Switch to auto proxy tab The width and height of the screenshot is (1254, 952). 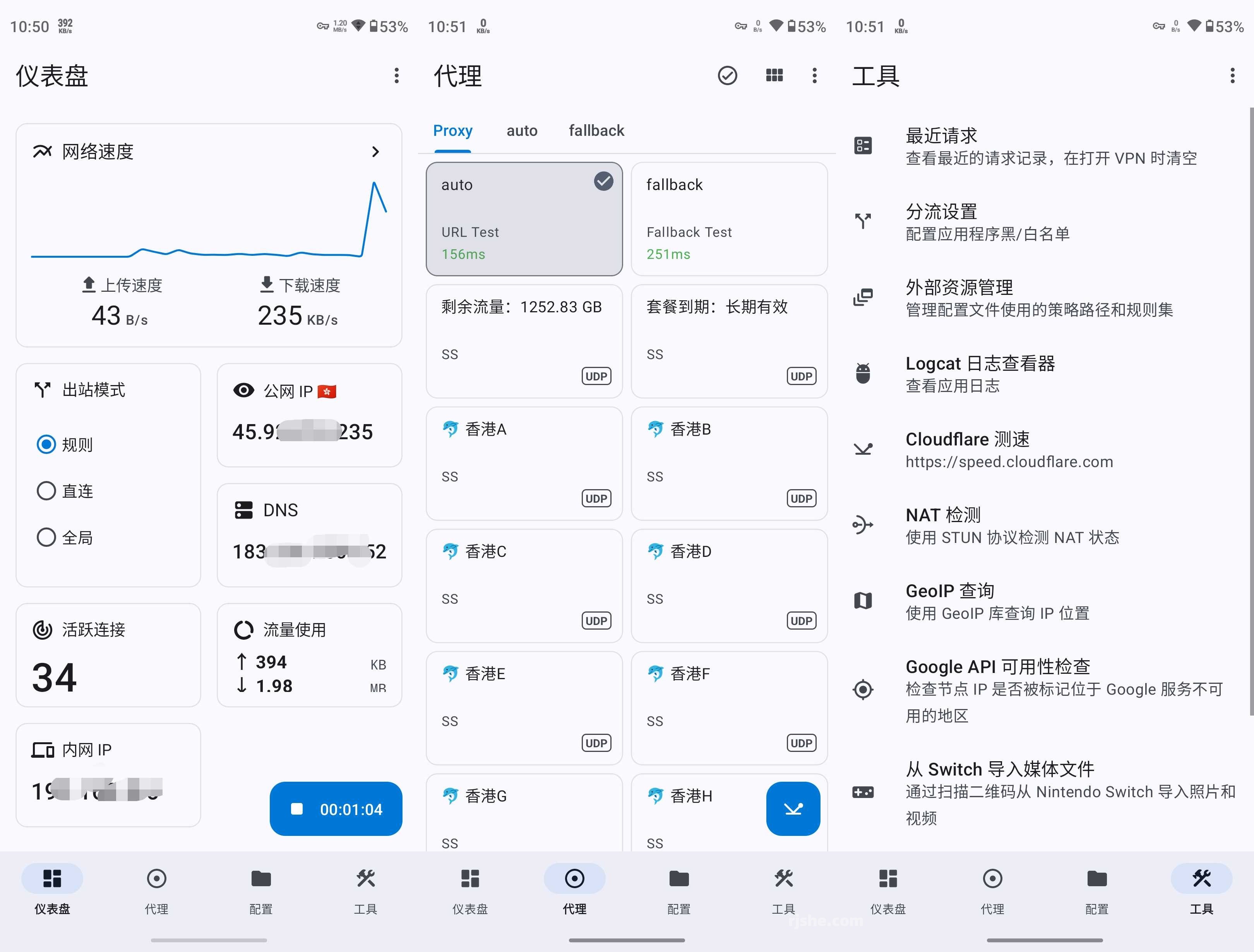click(522, 130)
